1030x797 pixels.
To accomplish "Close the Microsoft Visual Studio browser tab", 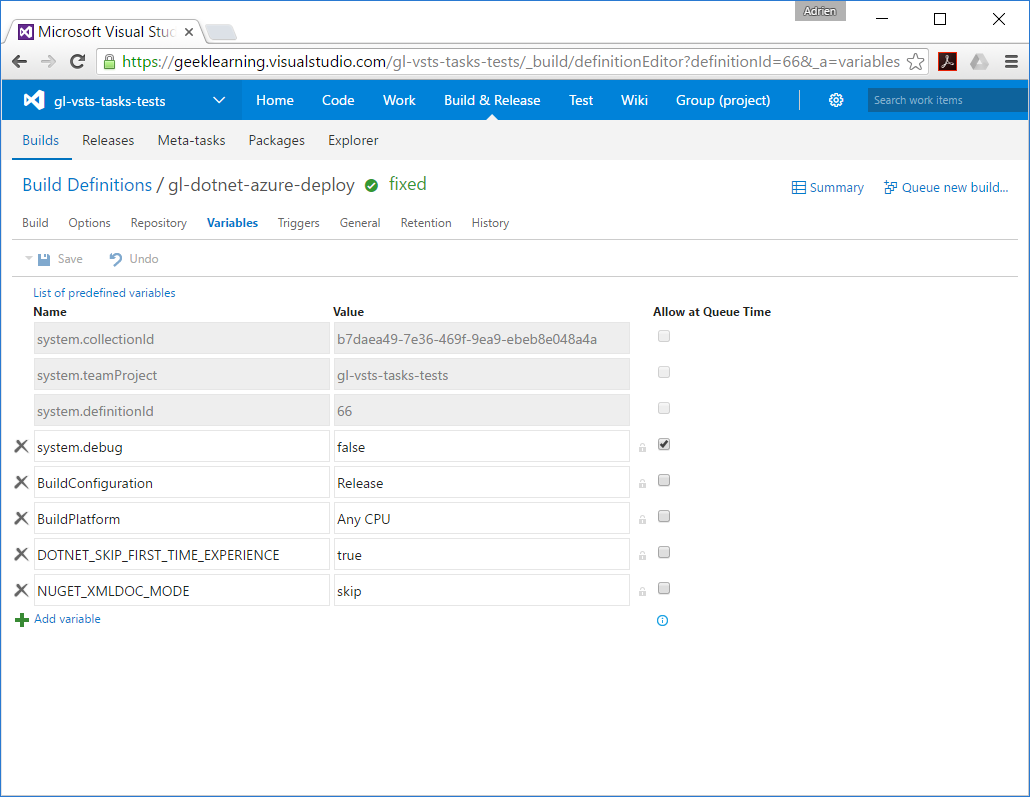I will pos(189,32).
